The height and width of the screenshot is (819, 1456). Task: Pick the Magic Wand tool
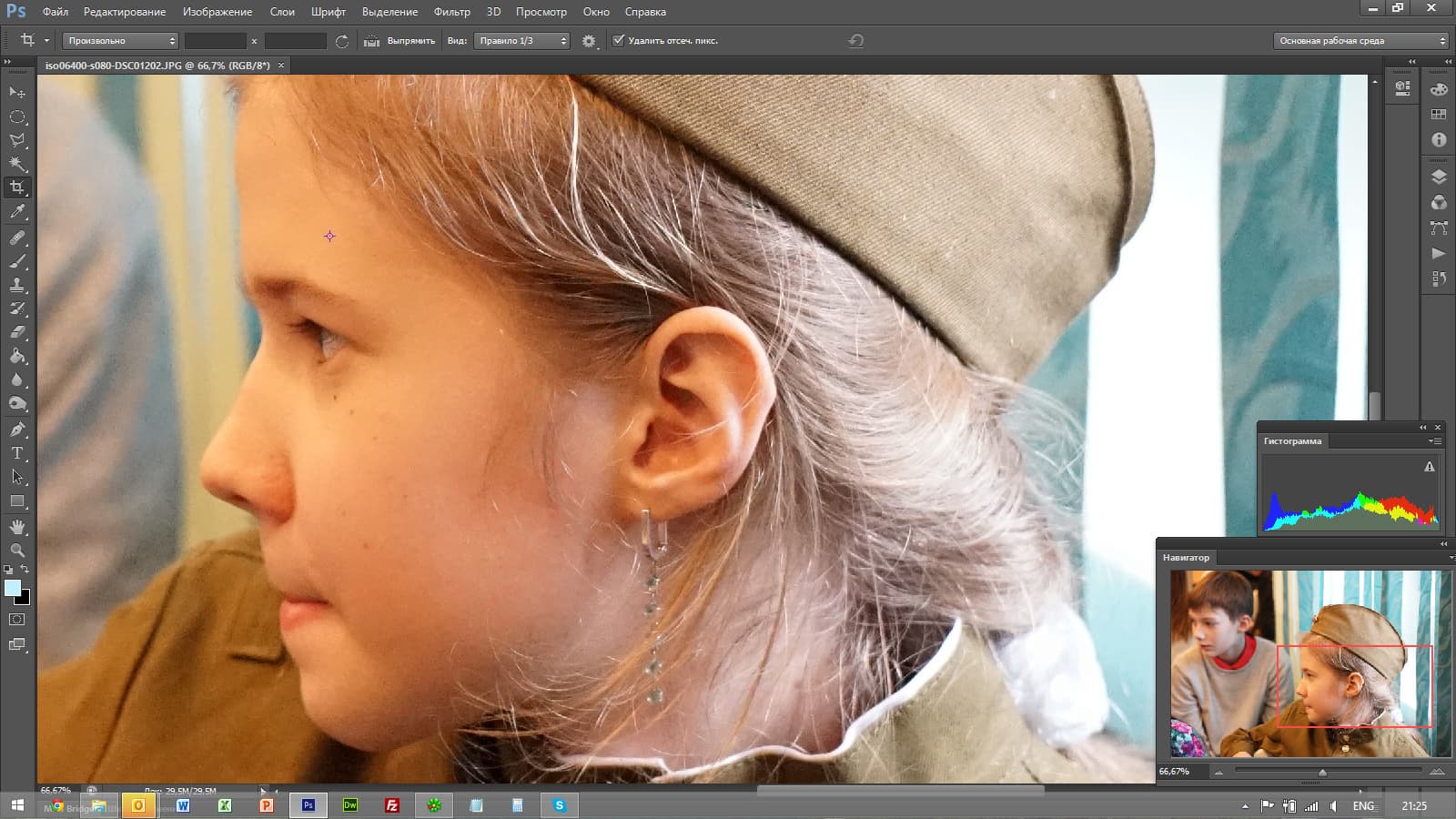tap(17, 164)
